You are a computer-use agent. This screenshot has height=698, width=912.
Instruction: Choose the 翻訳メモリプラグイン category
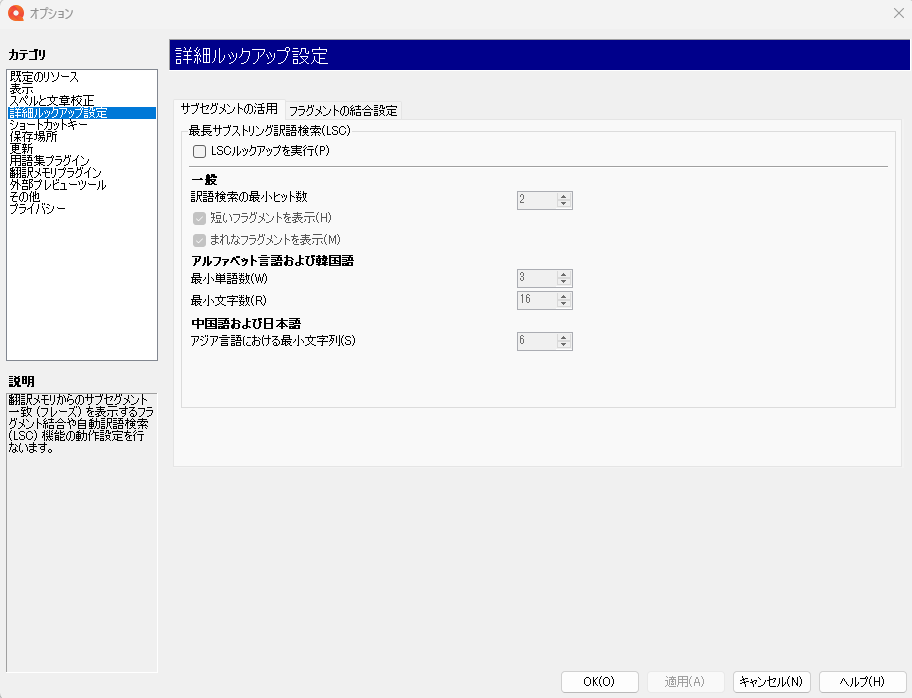tap(56, 173)
